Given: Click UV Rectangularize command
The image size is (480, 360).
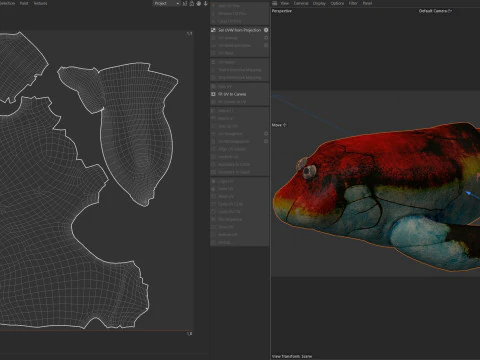Looking at the screenshot, I should click(230, 141).
